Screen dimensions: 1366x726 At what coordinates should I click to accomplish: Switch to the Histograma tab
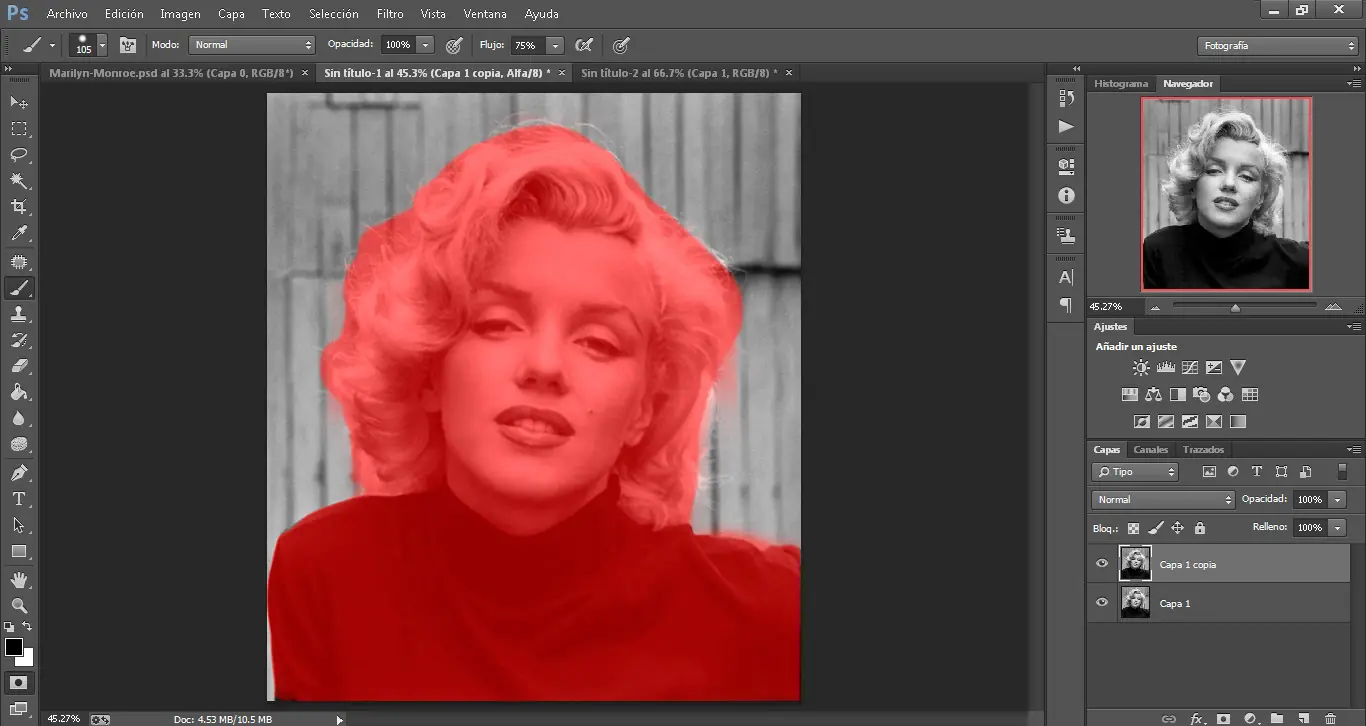pos(1121,84)
